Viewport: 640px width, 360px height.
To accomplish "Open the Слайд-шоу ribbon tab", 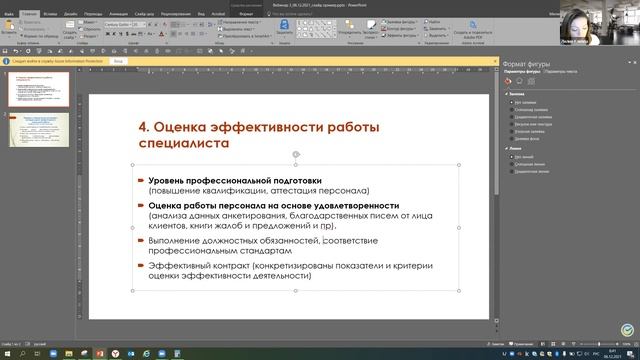I will pos(144,14).
